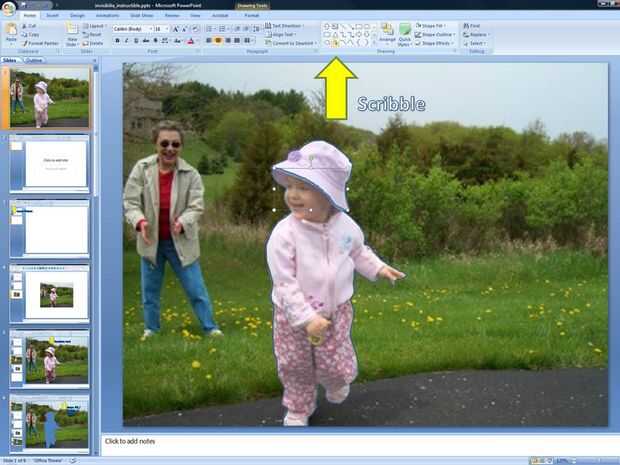
Task: Click the Find button
Action: [472, 26]
